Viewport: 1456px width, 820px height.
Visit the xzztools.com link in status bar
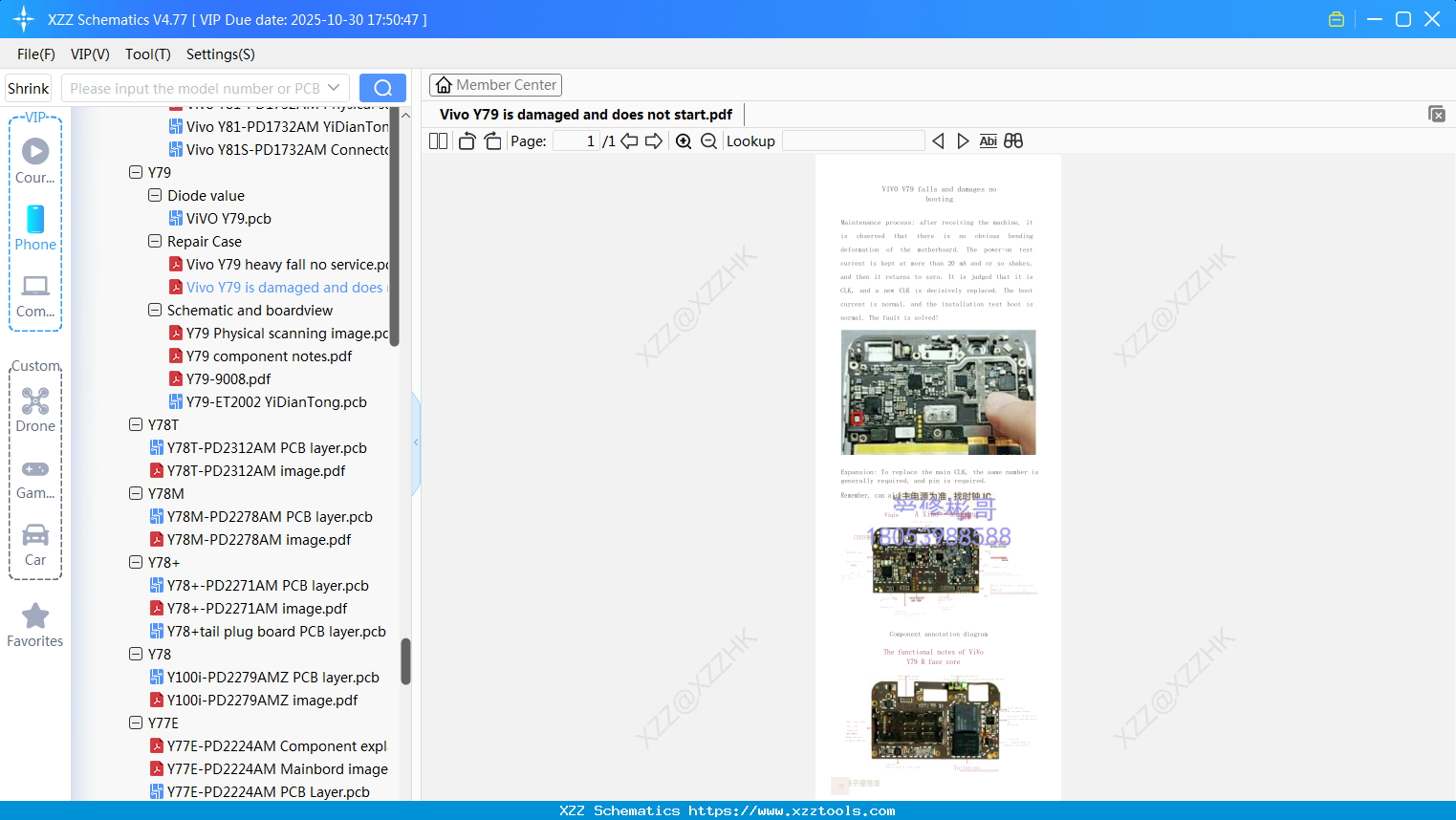792,810
